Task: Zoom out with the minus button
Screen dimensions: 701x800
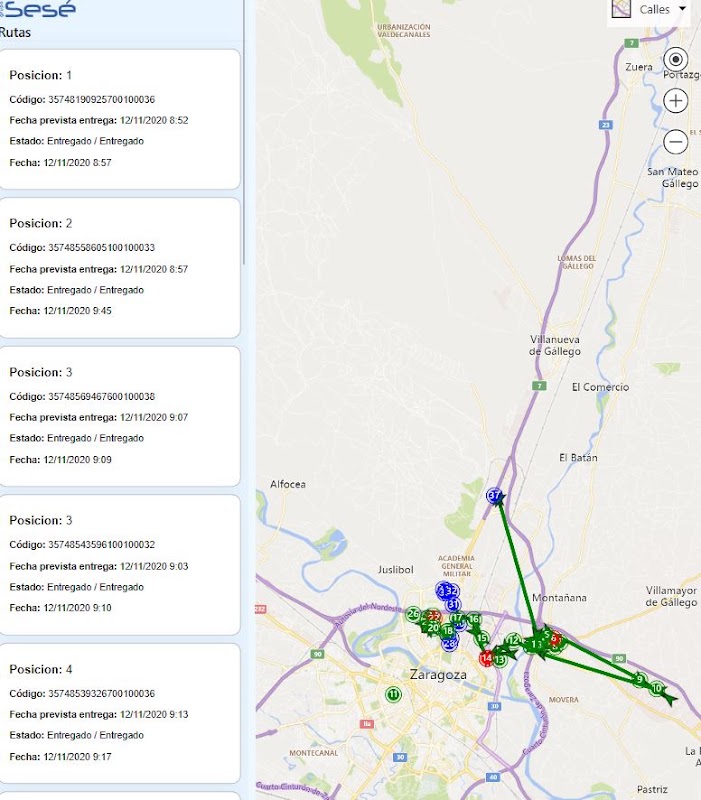Action: (675, 141)
